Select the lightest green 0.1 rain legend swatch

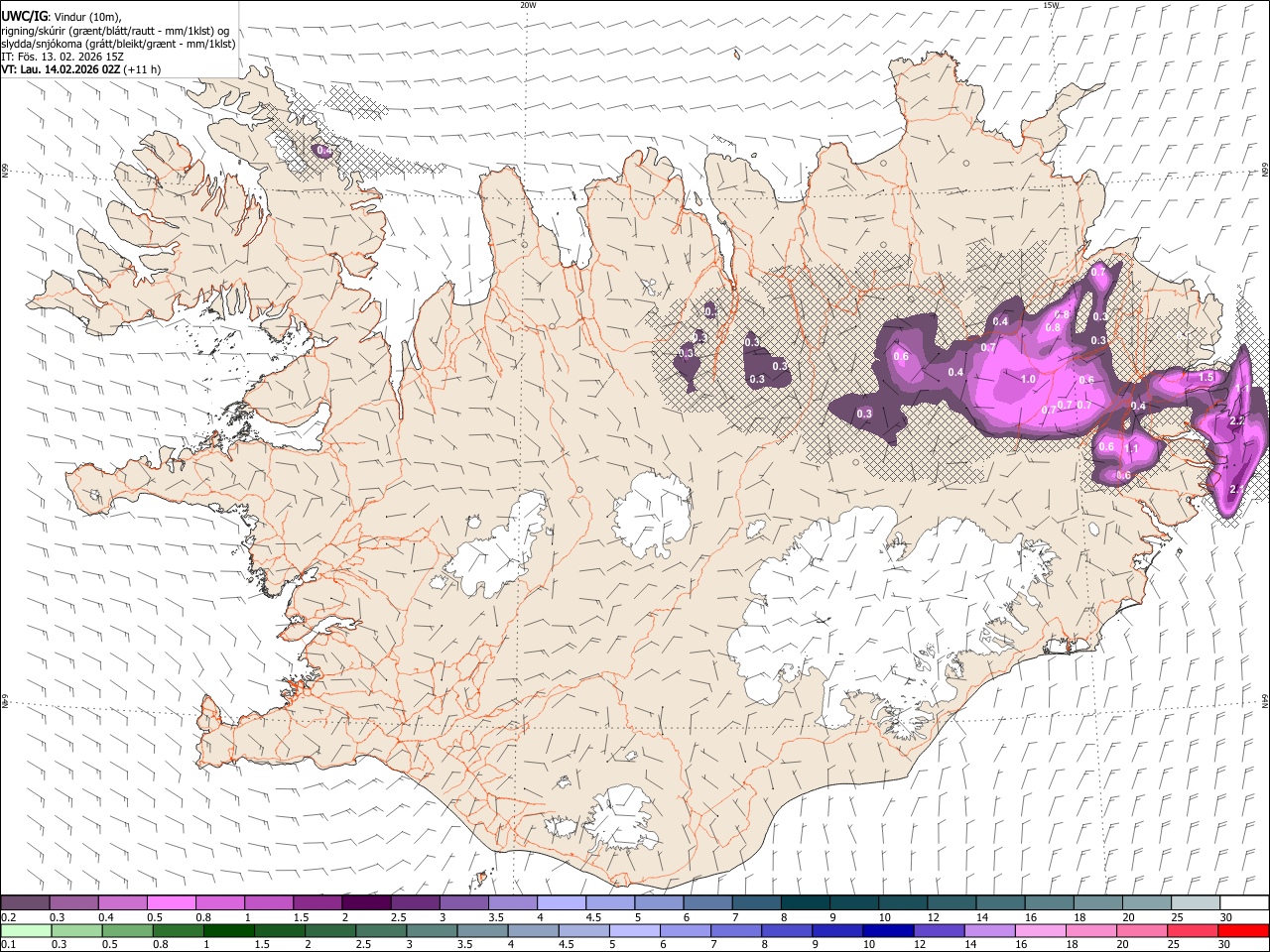tap(26, 930)
